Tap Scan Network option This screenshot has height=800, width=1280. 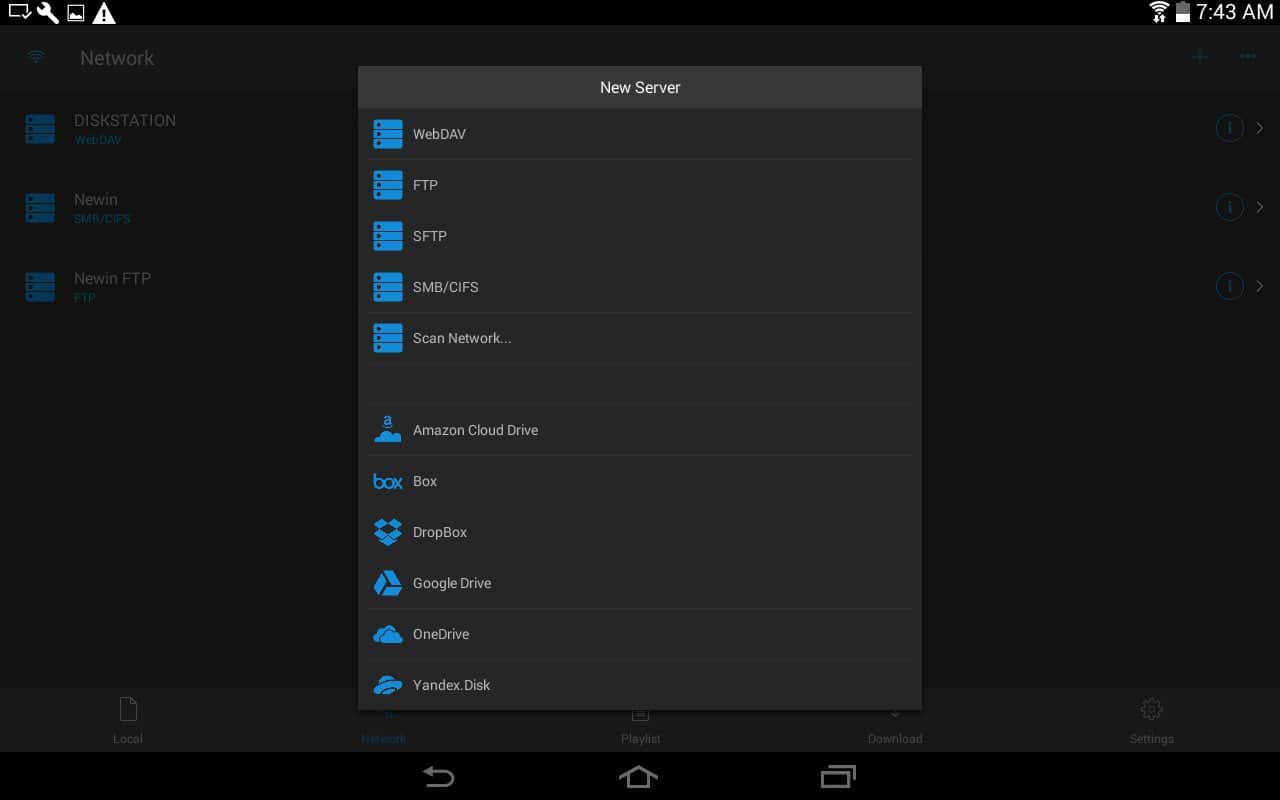point(640,338)
